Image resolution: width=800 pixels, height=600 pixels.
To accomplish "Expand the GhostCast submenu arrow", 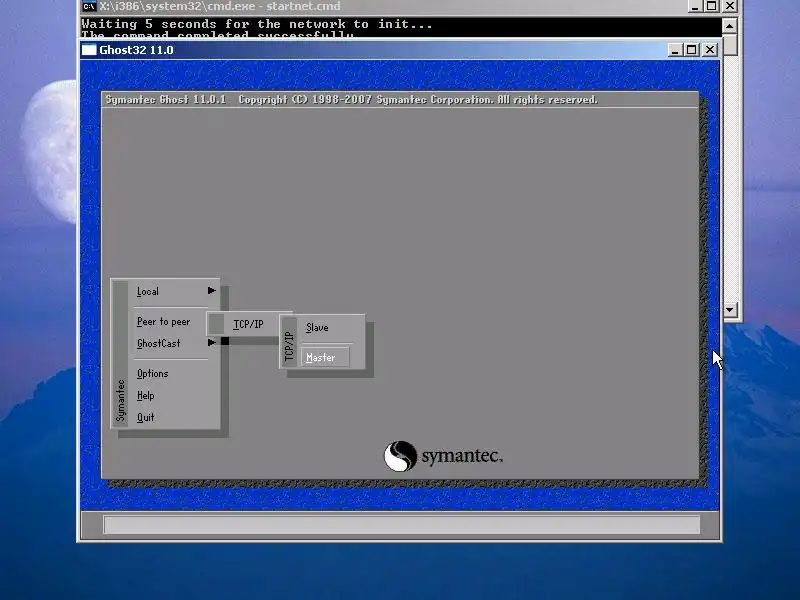I will point(211,343).
